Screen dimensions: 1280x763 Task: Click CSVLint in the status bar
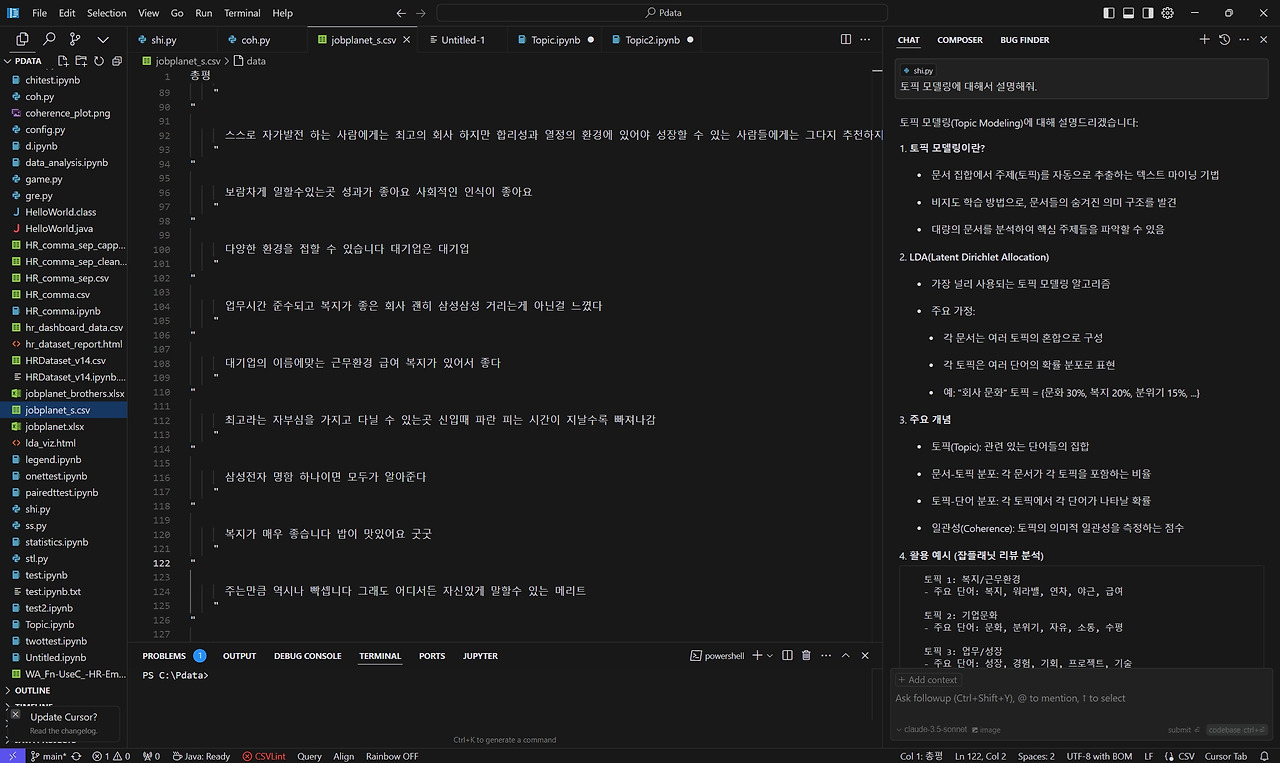coord(264,756)
